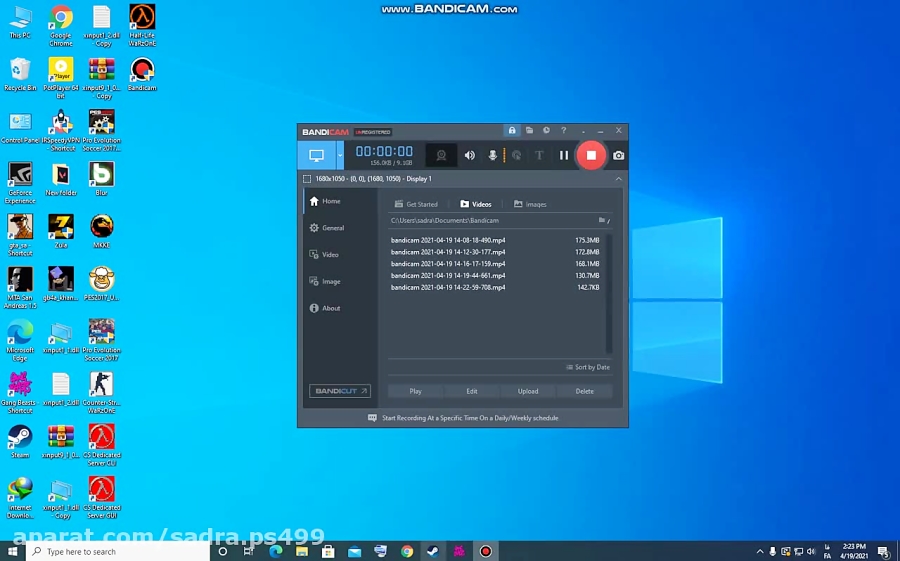Open the scheduler clock icon in title bar
Image resolution: width=900 pixels, height=561 pixels.
[x=546, y=131]
